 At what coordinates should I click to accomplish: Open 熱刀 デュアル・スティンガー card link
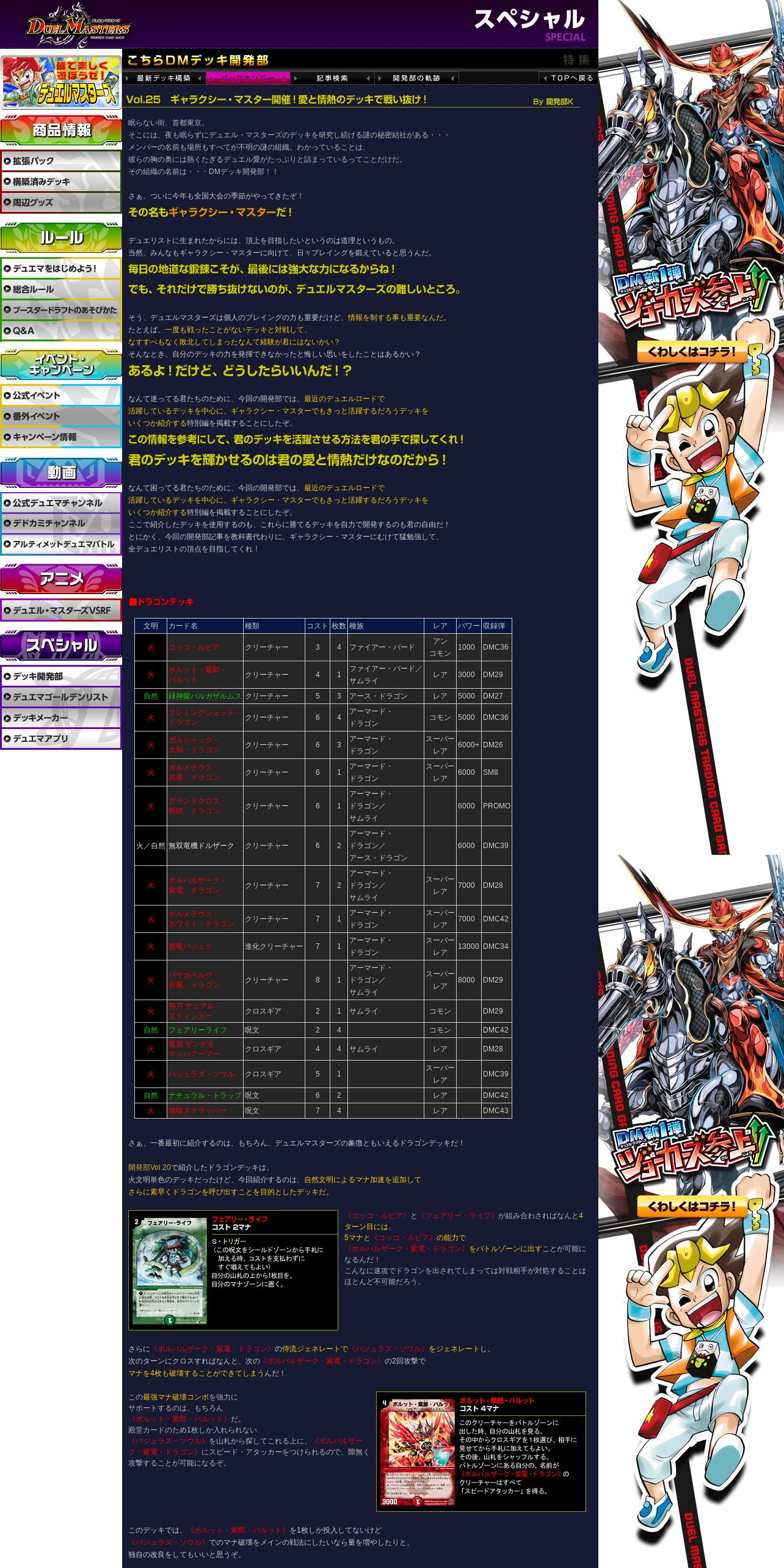(194, 1011)
